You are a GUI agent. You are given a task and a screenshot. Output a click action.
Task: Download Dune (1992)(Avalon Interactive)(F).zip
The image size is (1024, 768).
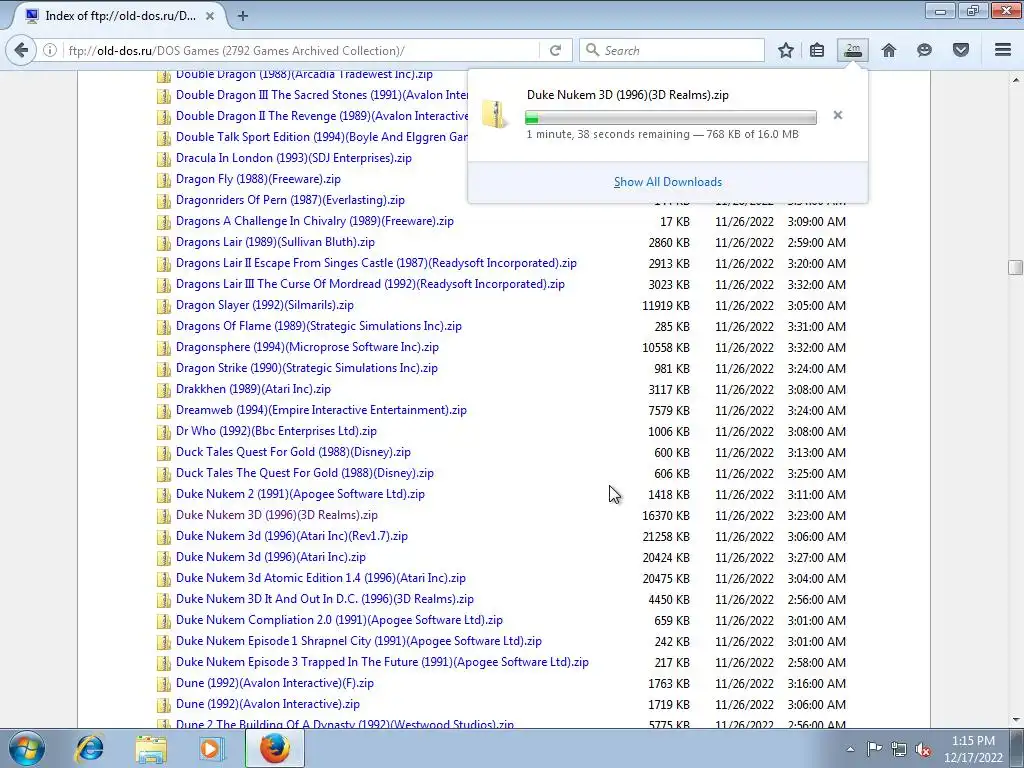tap(274, 683)
